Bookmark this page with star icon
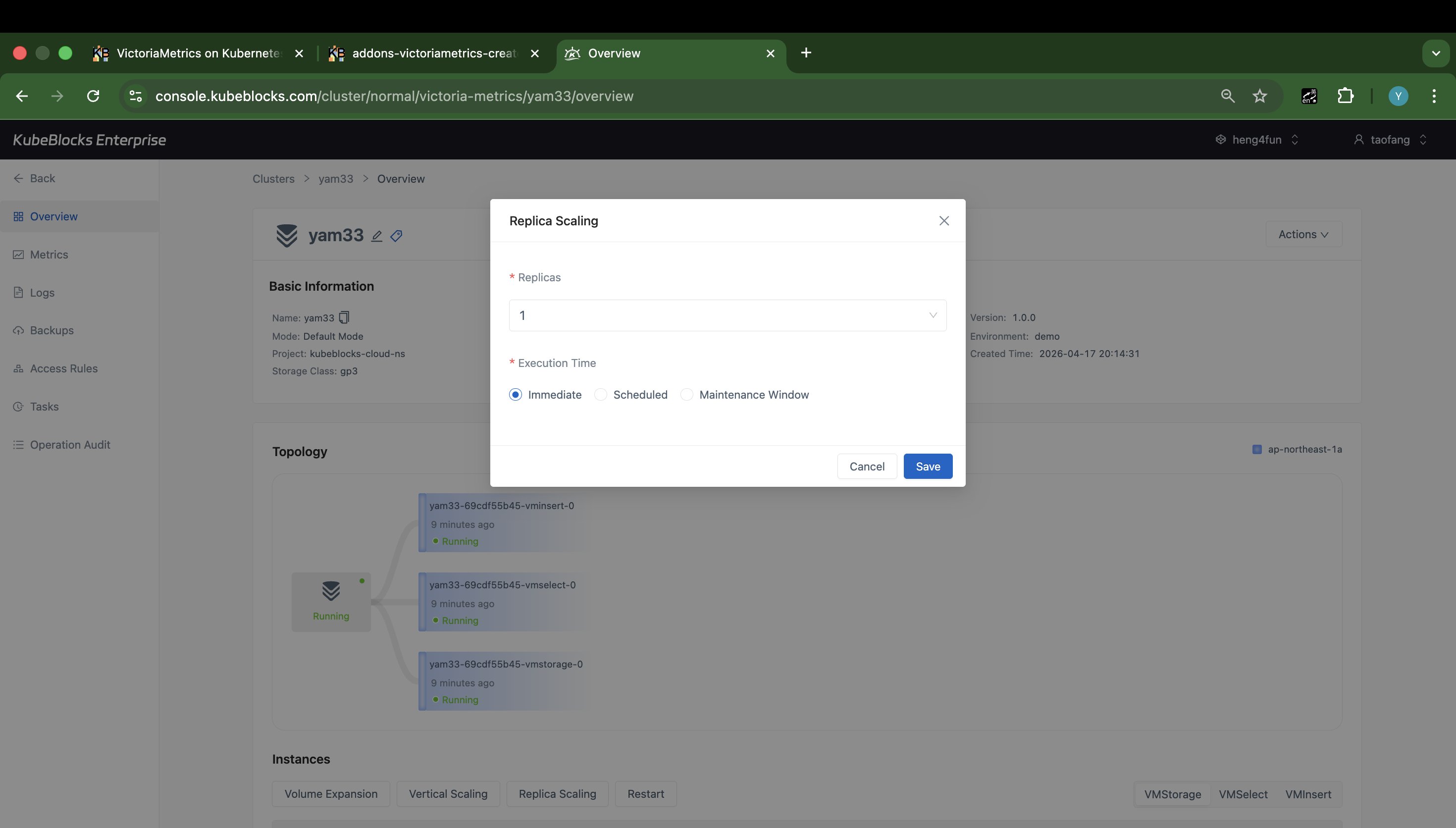This screenshot has width=1456, height=828. point(1260,96)
